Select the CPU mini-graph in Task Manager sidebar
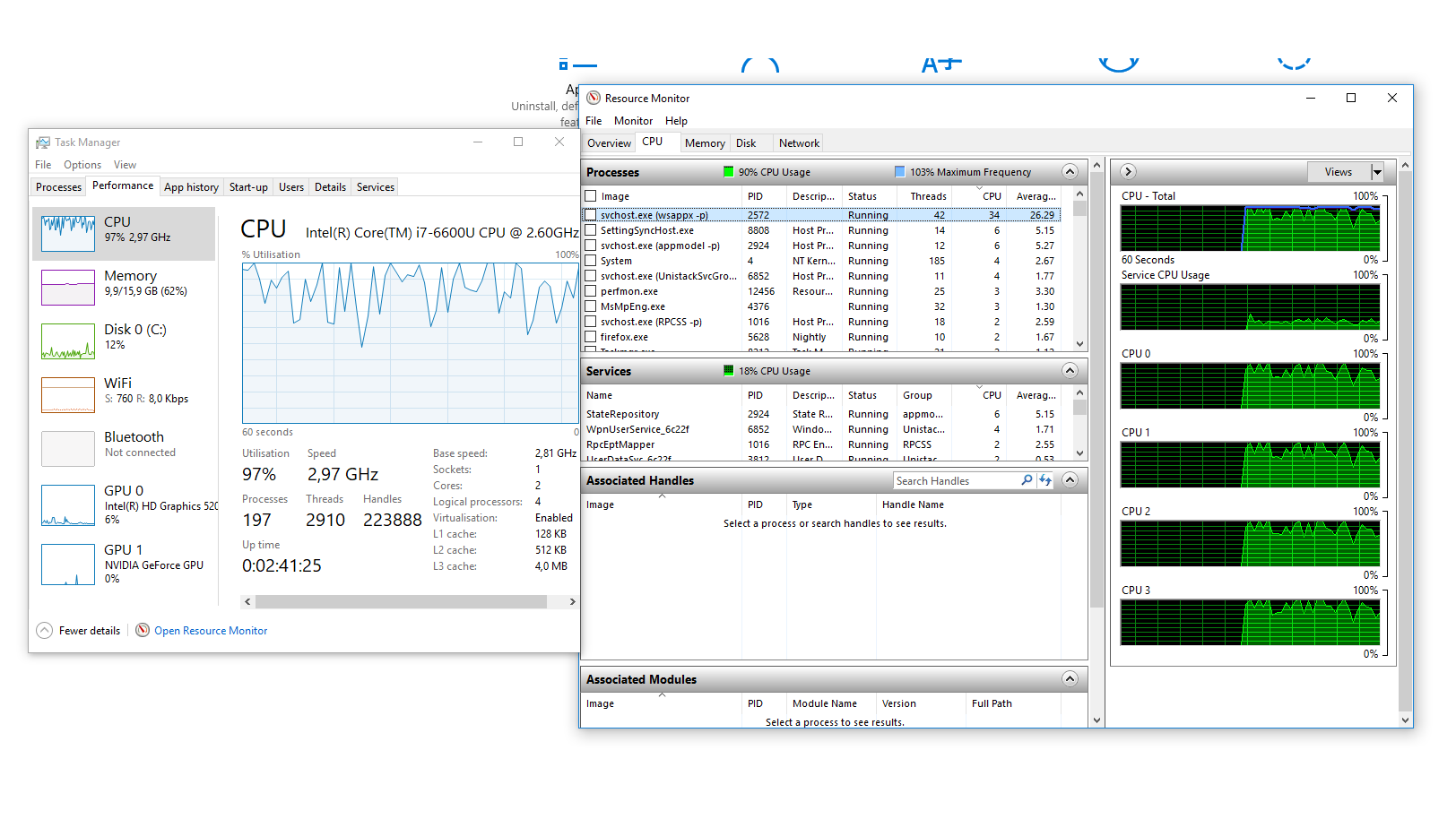Screen dimensions: 1456x819 point(68,234)
